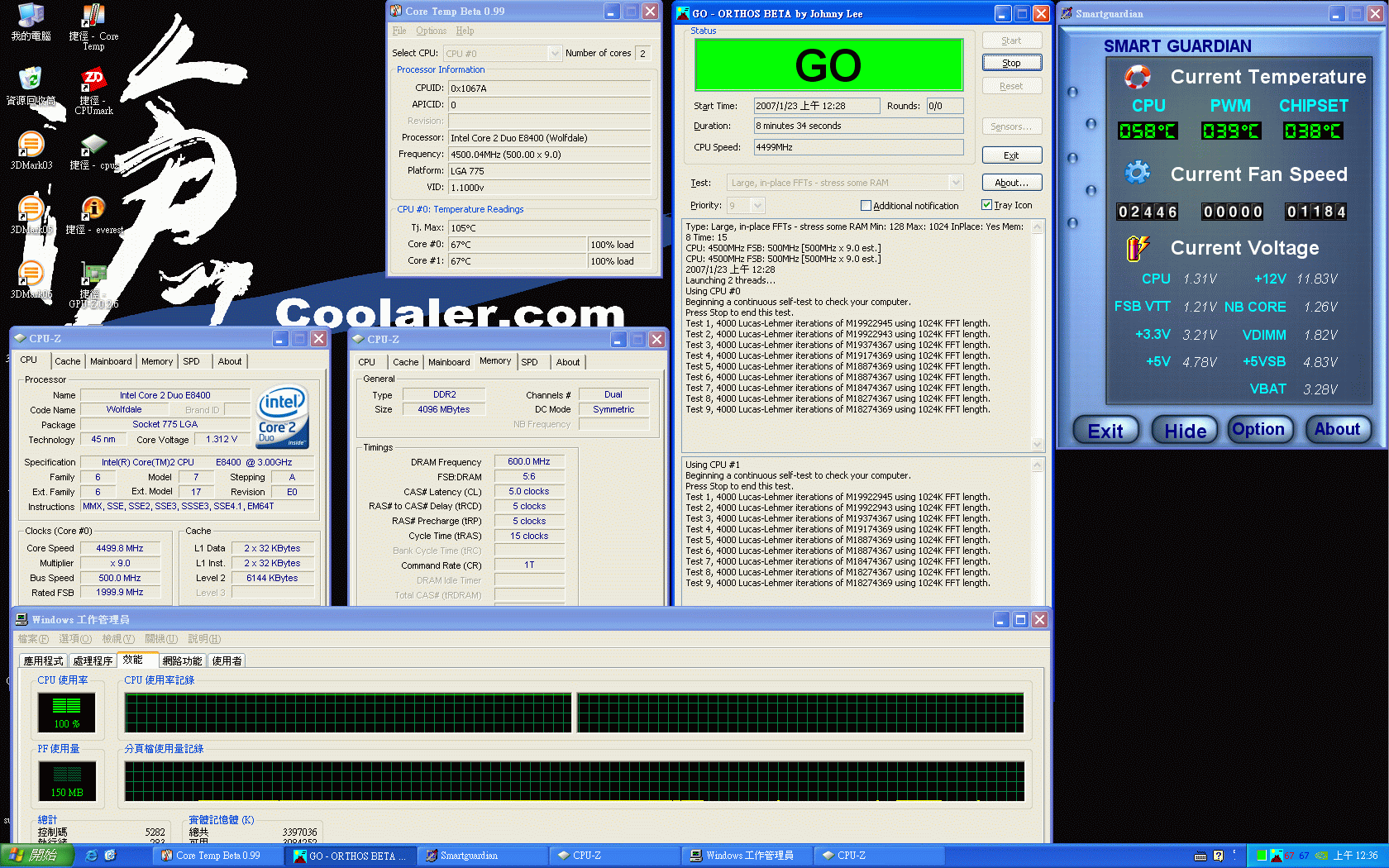Click the About... button in ORTHOS
This screenshot has height=868, width=1389.
(x=1011, y=183)
